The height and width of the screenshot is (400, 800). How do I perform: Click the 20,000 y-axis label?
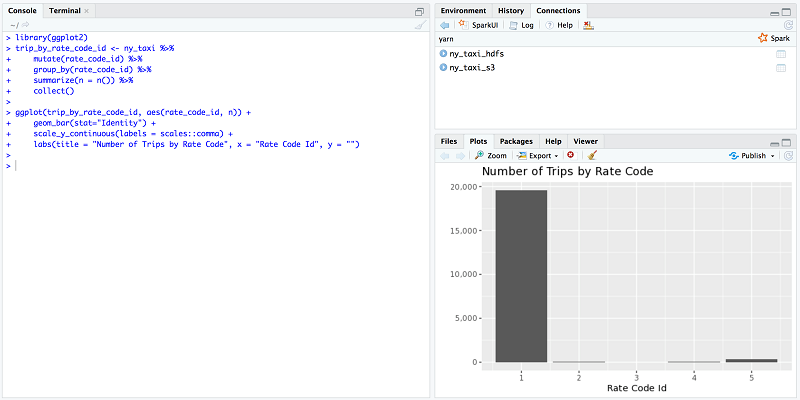click(x=464, y=187)
